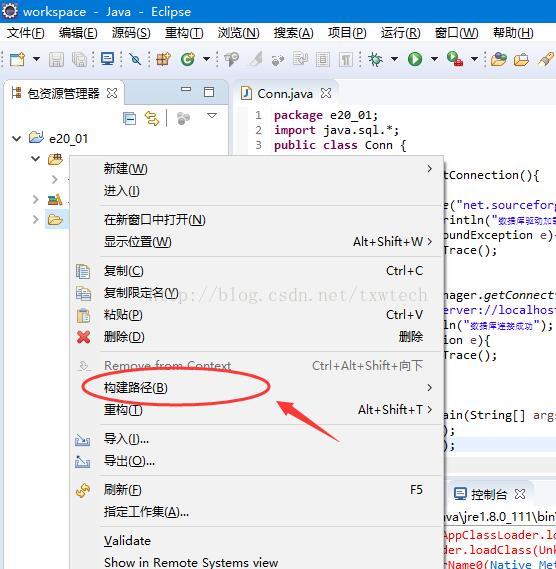Click the Open Type search icon
The height and width of the screenshot is (569, 556).
click(232, 60)
